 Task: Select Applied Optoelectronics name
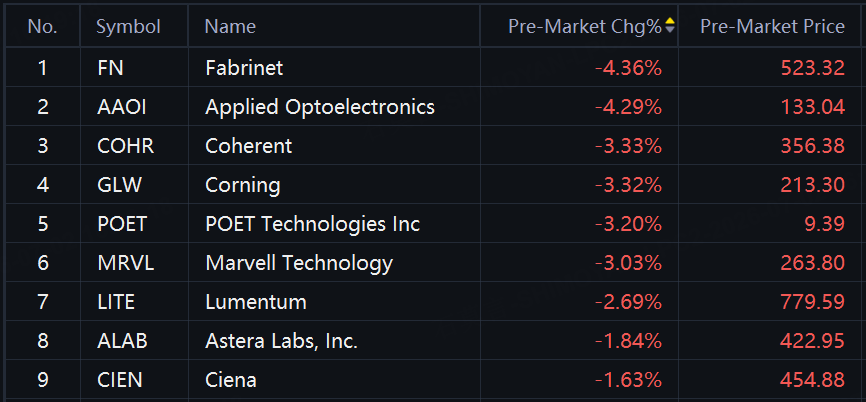(320, 107)
